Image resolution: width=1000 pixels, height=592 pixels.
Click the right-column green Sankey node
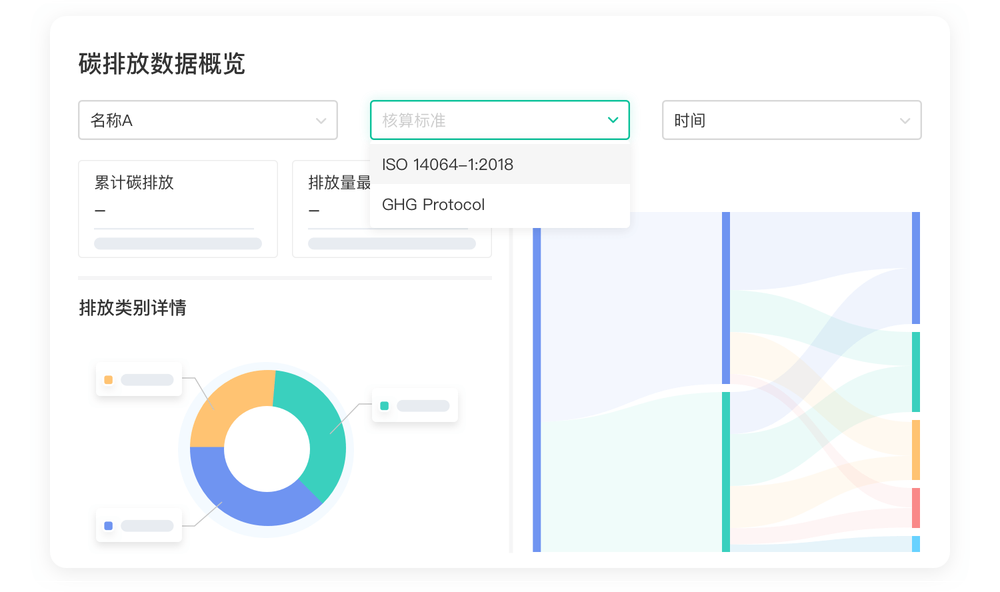pyautogui.click(x=916, y=372)
